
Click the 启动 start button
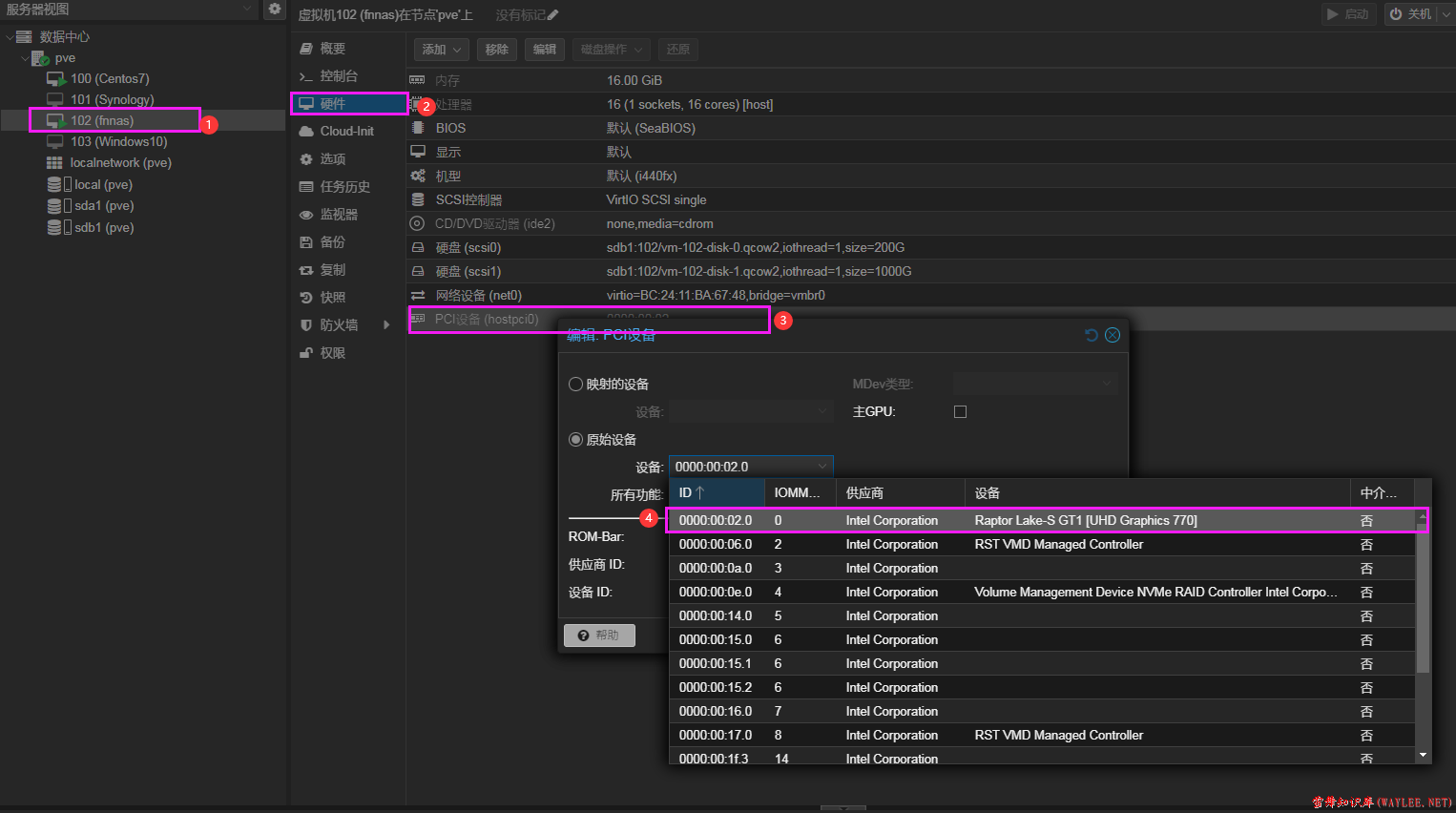click(x=1348, y=13)
